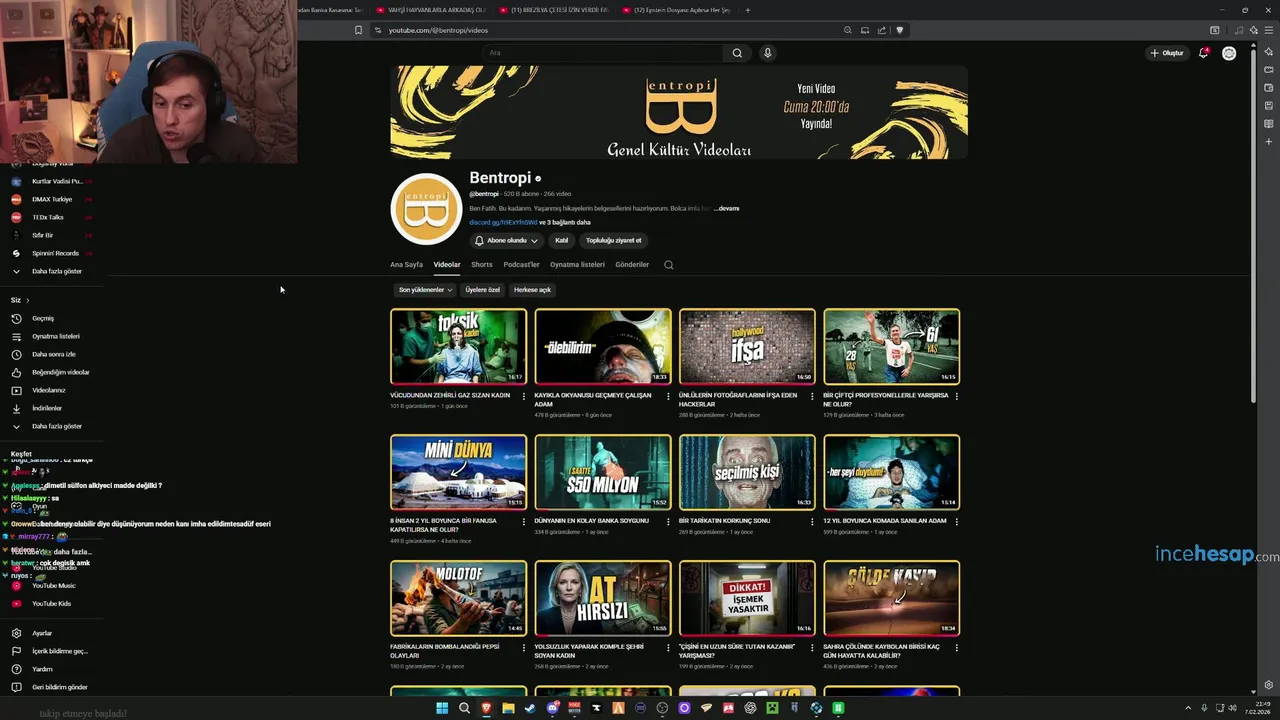Expand Daha fazla göster below Spinnin' Records
Image resolution: width=1280 pixels, height=720 pixels.
[57, 271]
